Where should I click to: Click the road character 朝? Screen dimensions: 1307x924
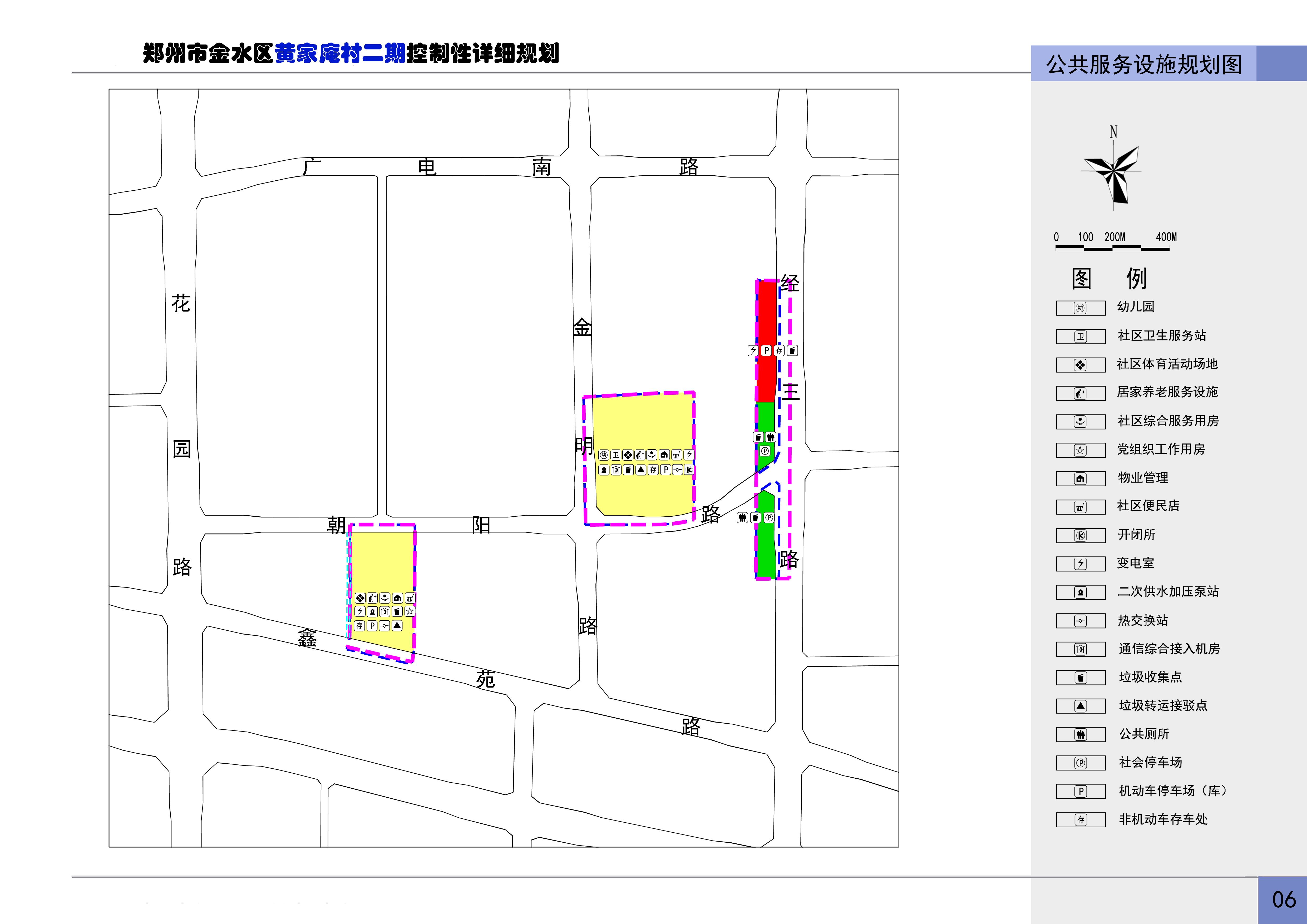click(336, 524)
